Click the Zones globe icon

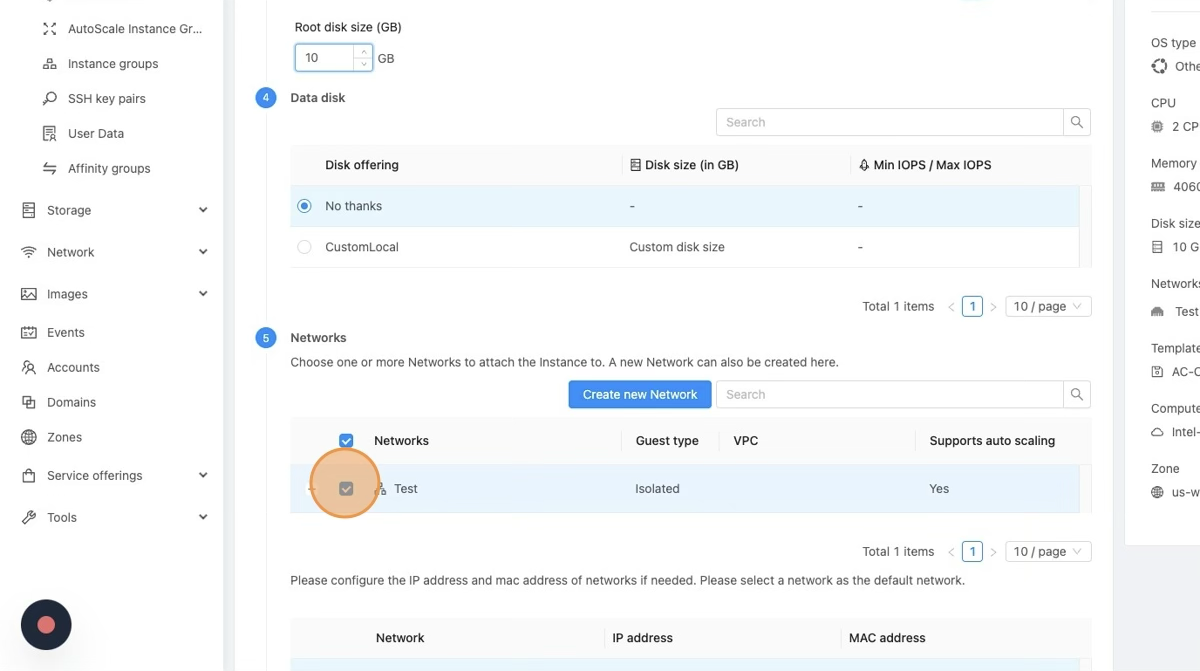coord(29,437)
